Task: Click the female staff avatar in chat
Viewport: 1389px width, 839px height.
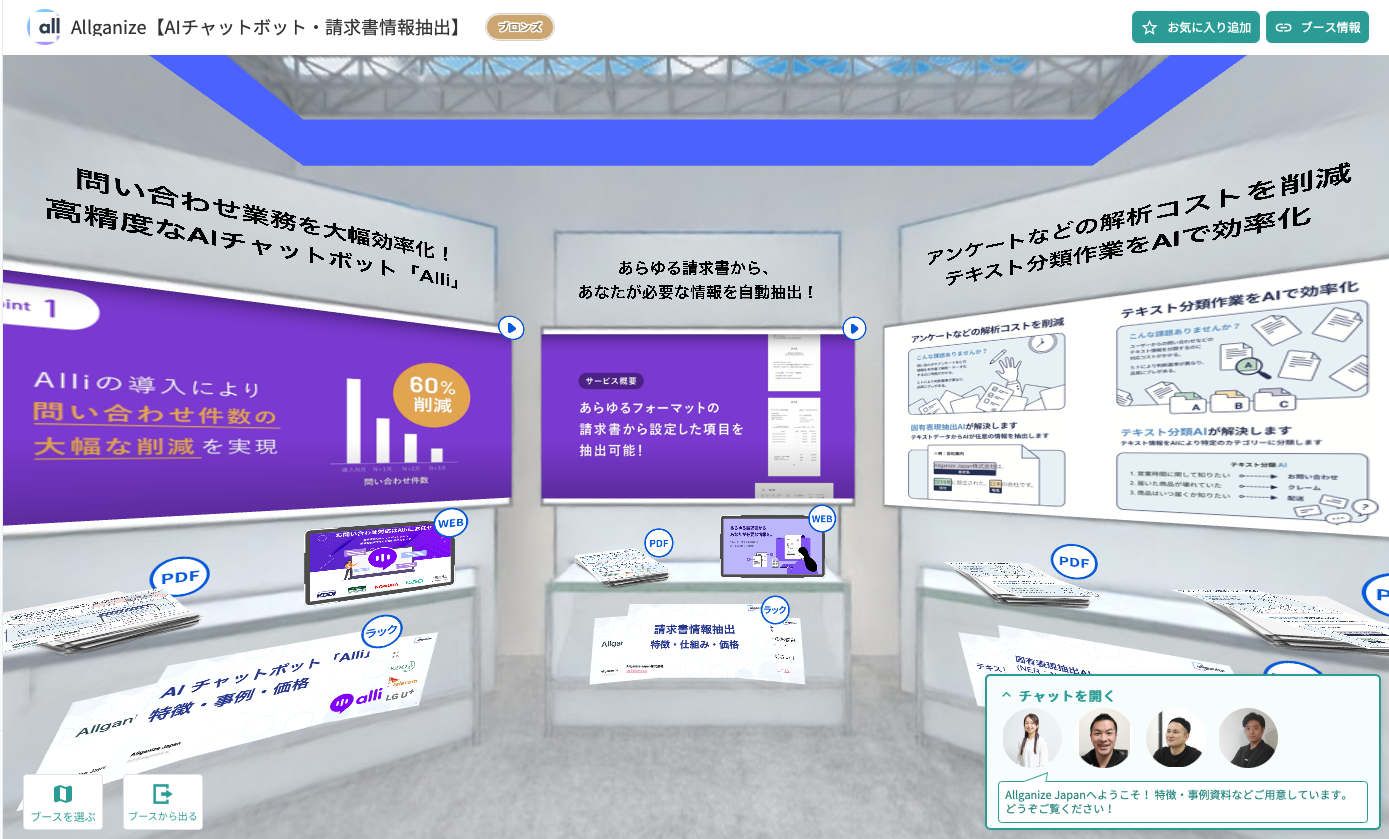Action: (1032, 738)
